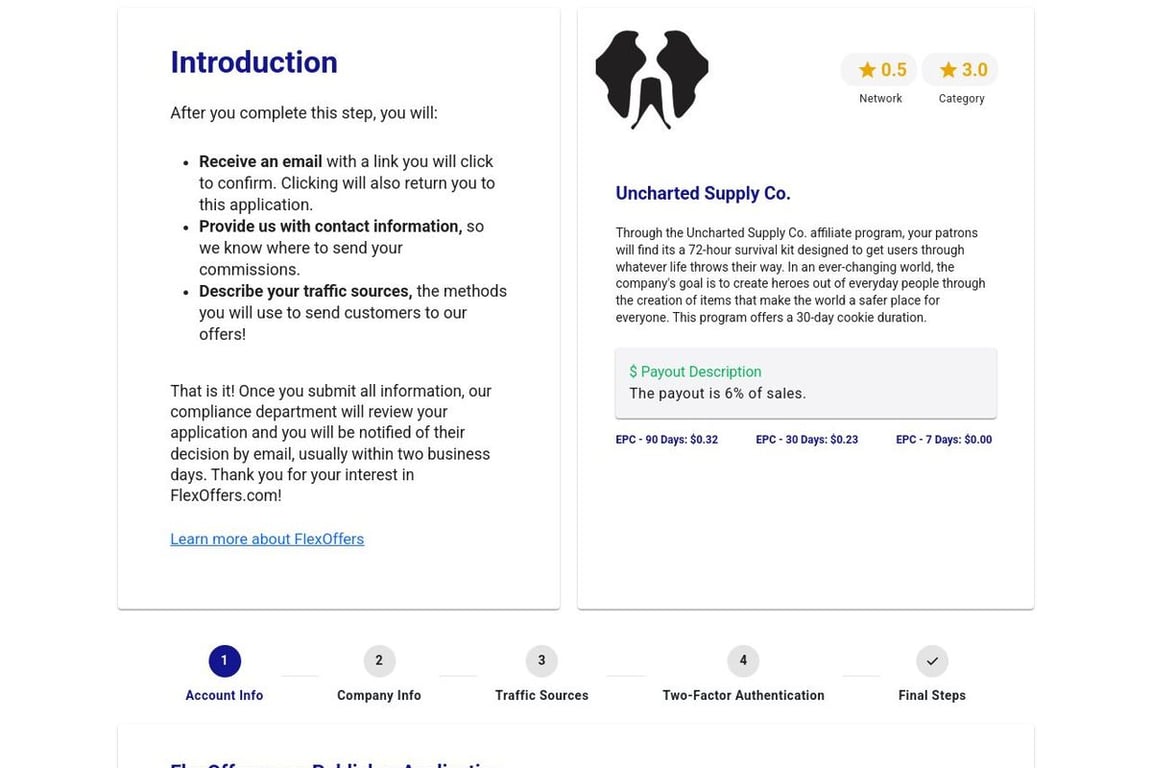Click the EPC - 90 Days value
The width and height of the screenshot is (1152, 768).
pyautogui.click(x=666, y=439)
